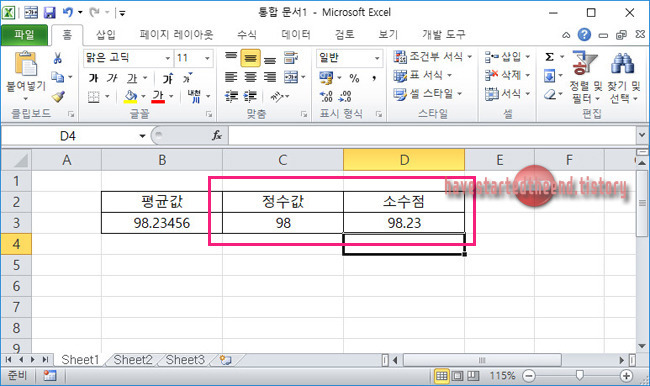Click the Accounting Number Format icon

coord(326,77)
